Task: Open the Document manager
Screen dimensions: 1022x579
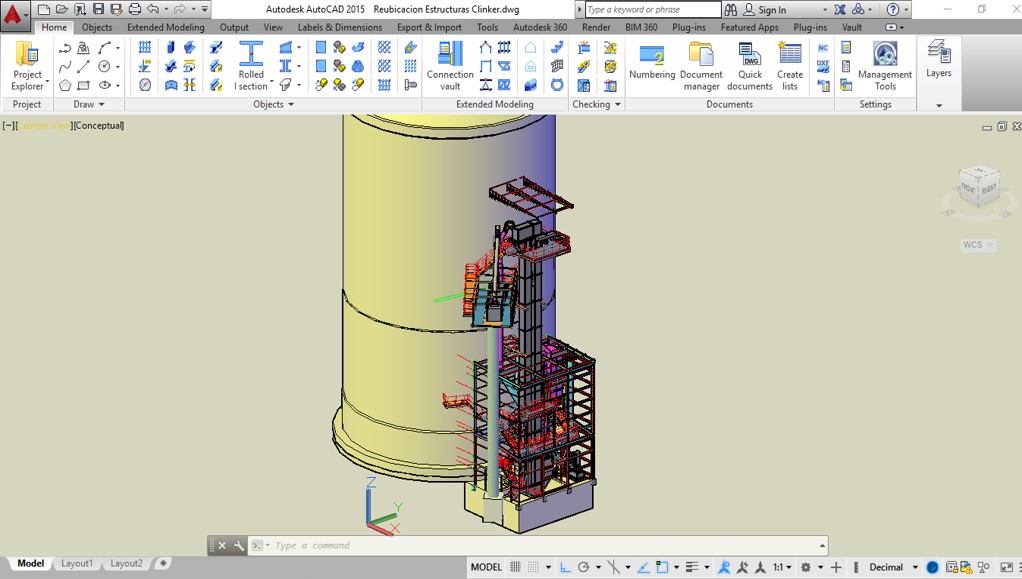Action: tap(701, 66)
